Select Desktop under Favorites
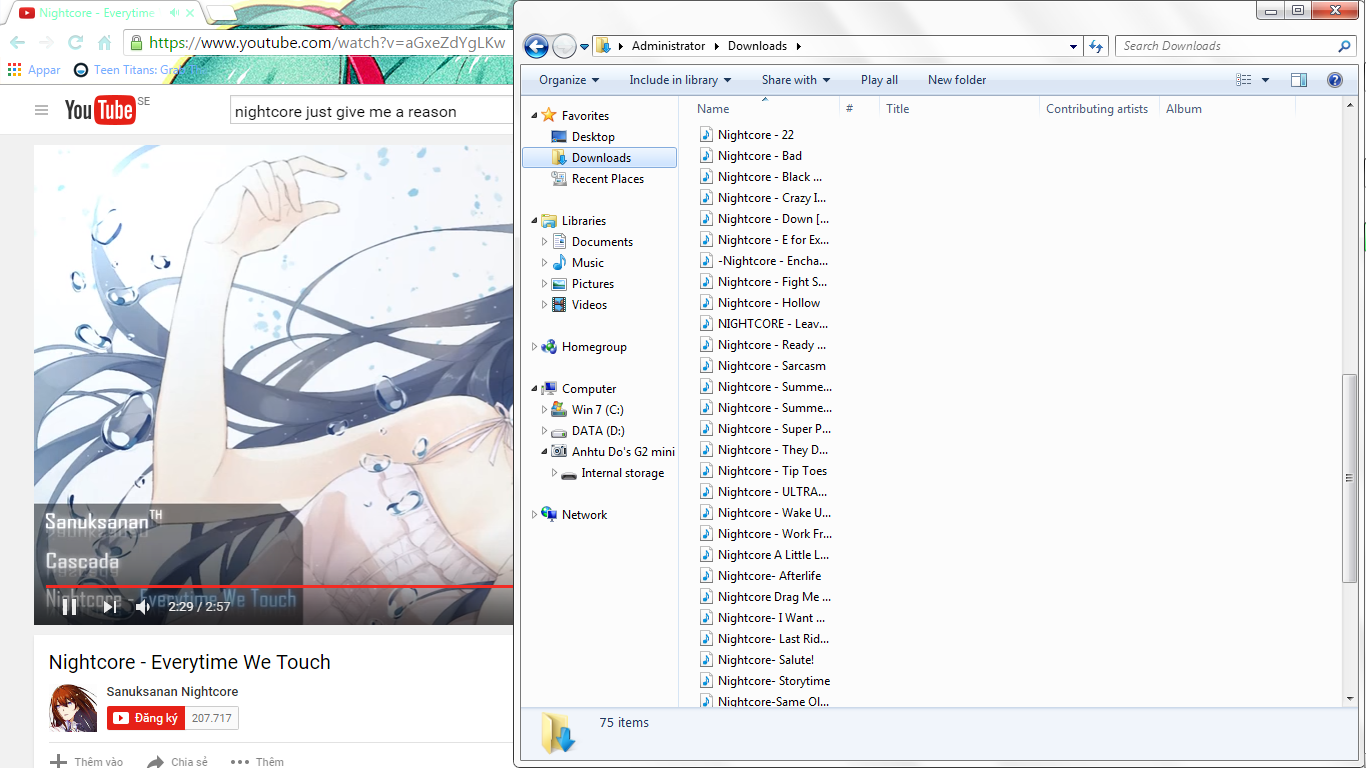The height and width of the screenshot is (768, 1366). coord(593,137)
